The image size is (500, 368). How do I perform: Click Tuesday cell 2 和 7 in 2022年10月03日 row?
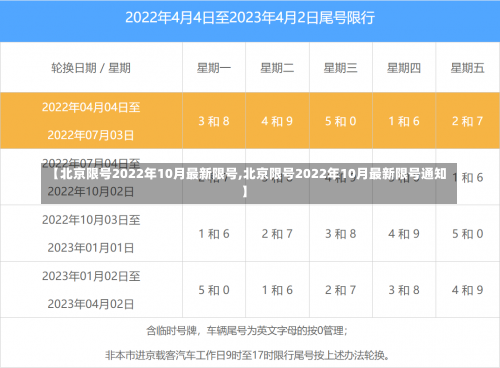[x=277, y=234]
